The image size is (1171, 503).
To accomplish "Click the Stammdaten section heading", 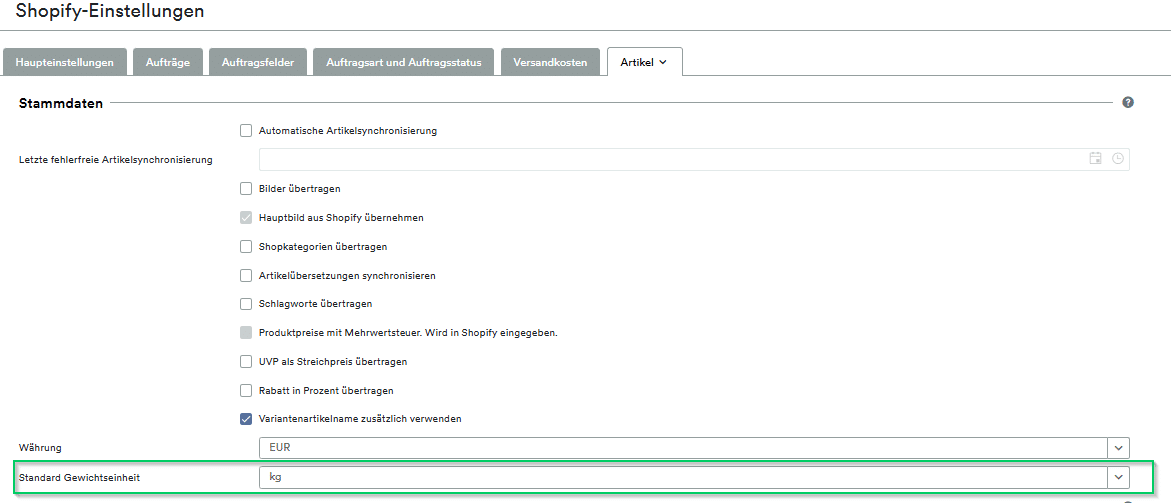I will point(60,104).
